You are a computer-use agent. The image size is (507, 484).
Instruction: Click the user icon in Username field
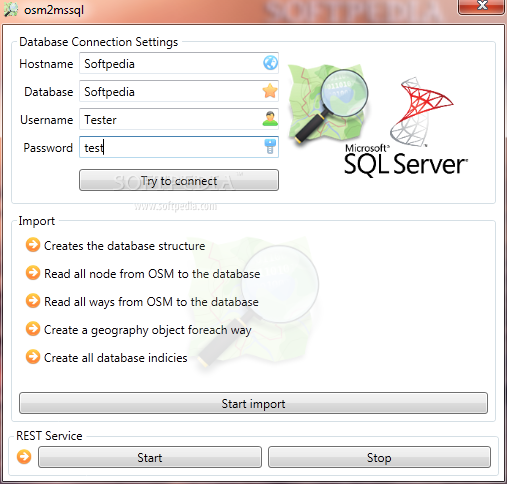click(270, 119)
